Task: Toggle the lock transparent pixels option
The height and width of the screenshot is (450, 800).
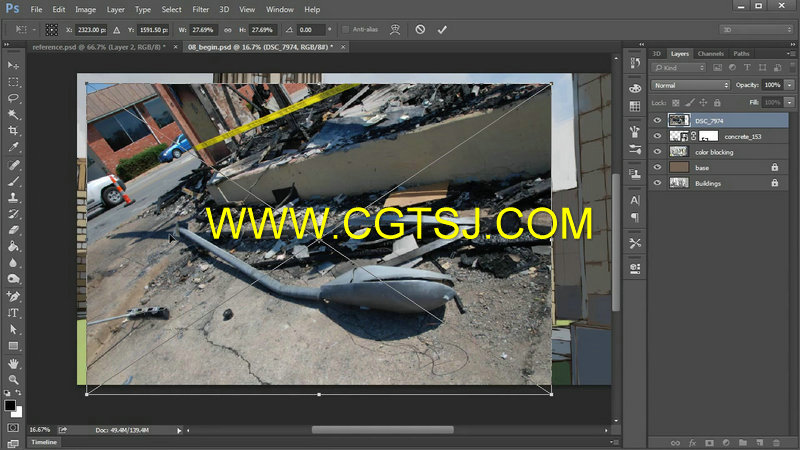Action: (x=676, y=103)
